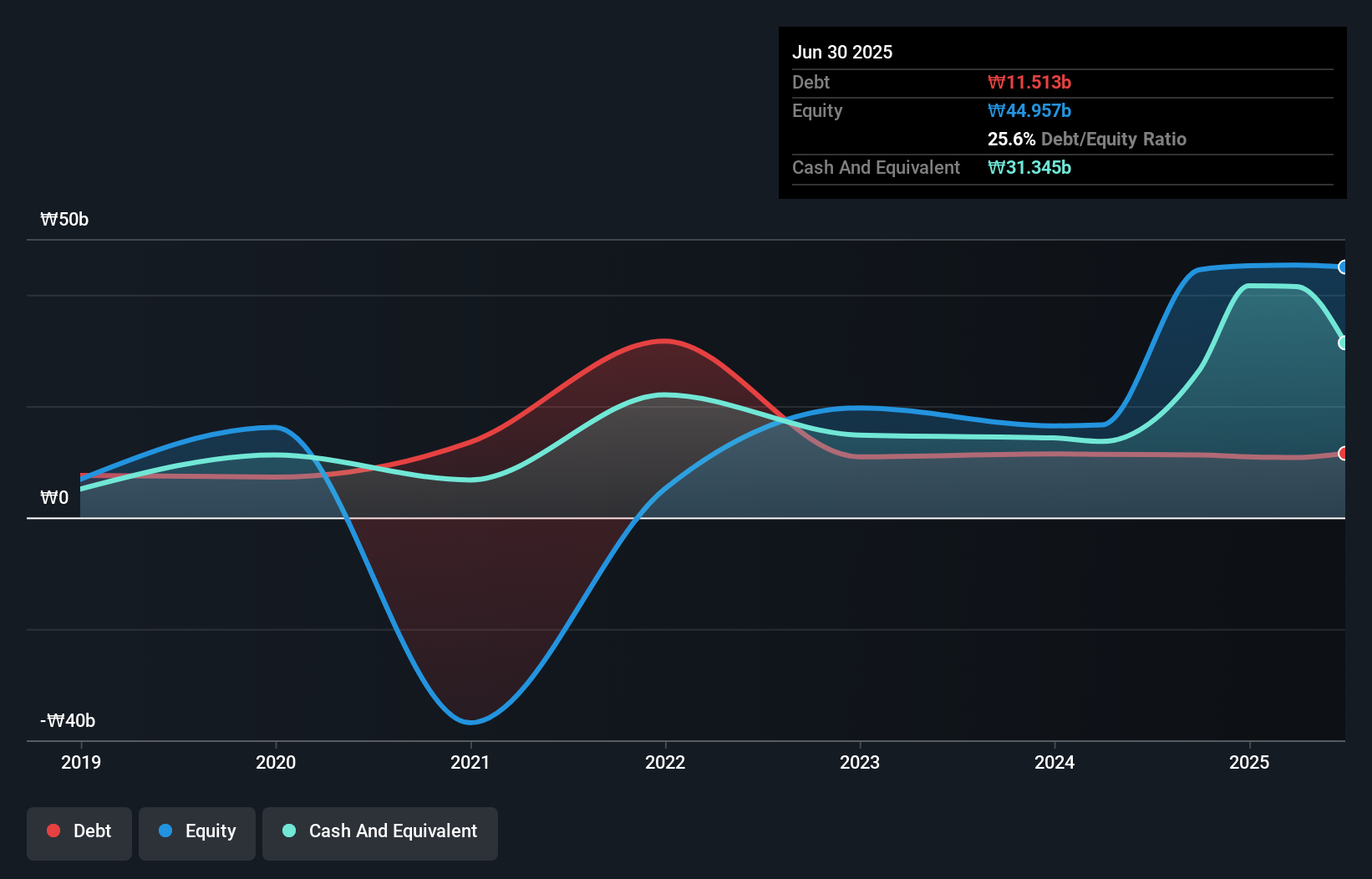Click the teal Cash curve peak near 2025

click(1274, 287)
